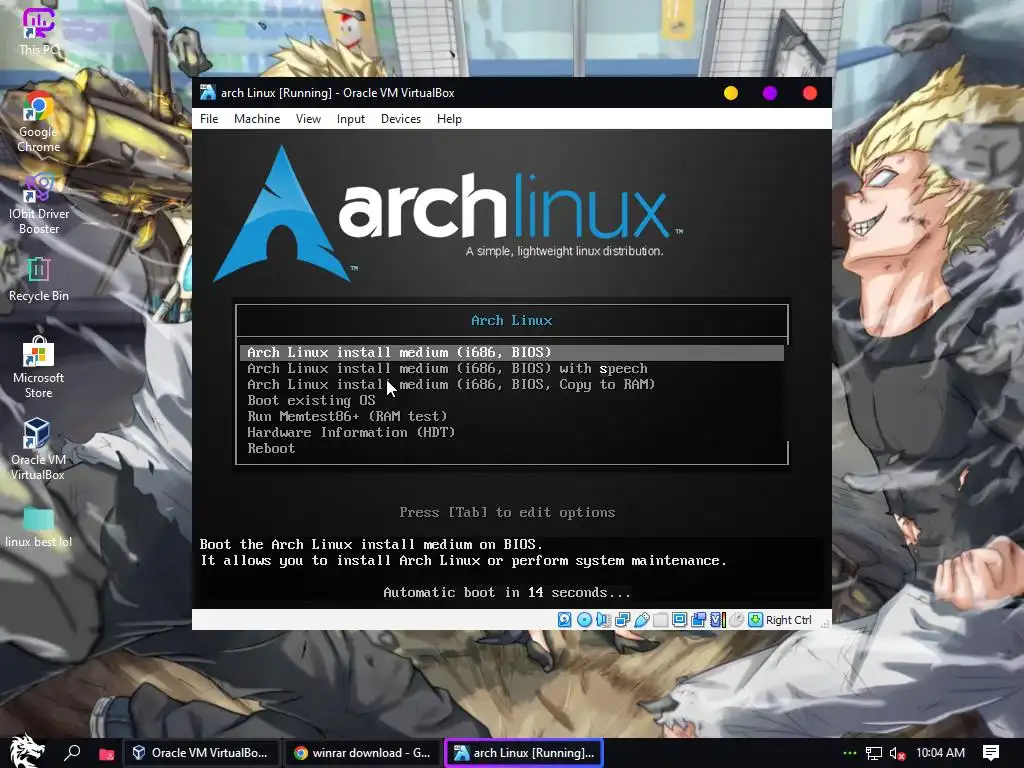This screenshot has width=1024, height=768.
Task: Click the hard disk activity indicator icon
Action: [565, 620]
